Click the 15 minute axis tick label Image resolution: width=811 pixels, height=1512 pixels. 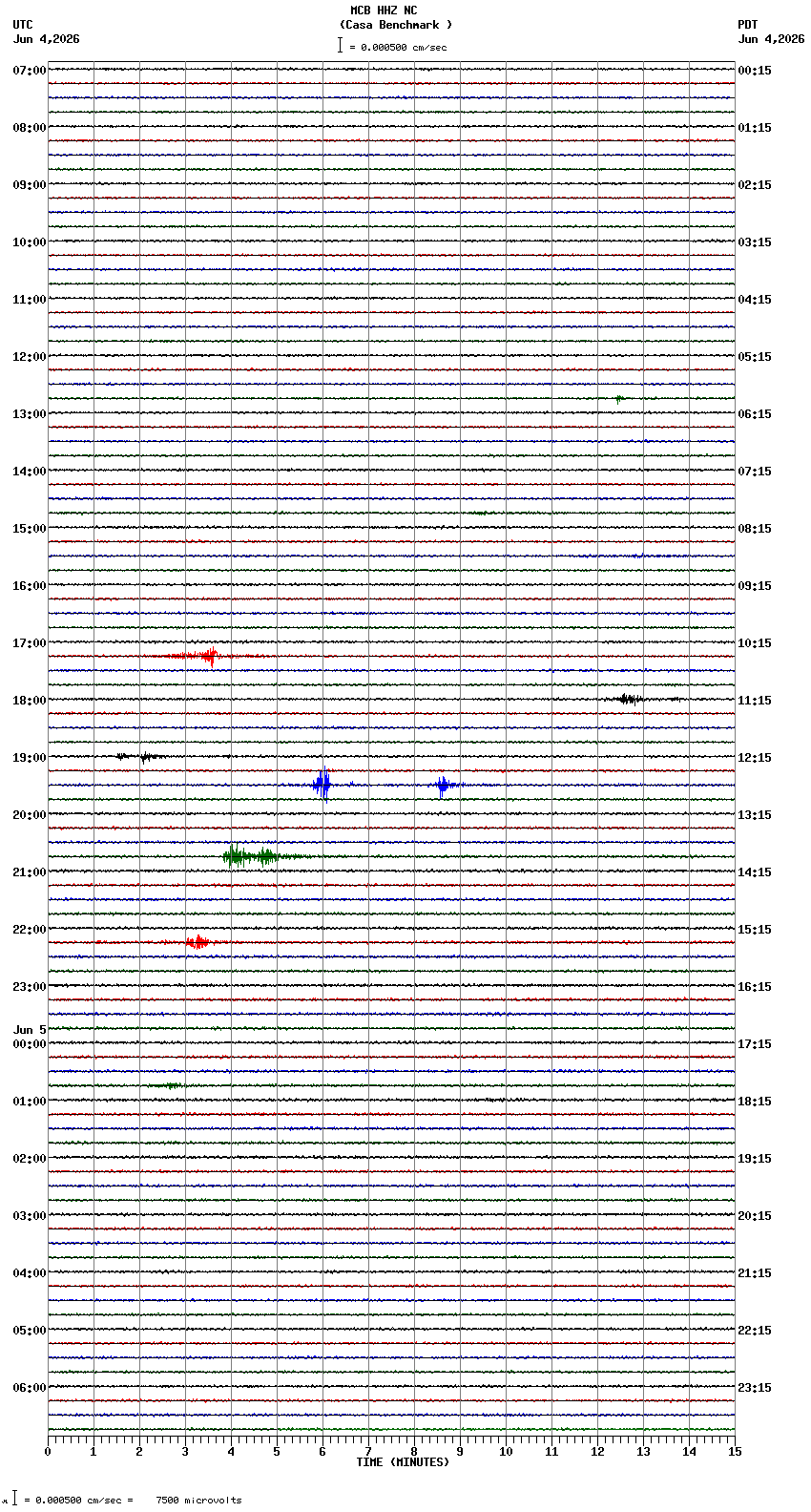[x=734, y=1452]
